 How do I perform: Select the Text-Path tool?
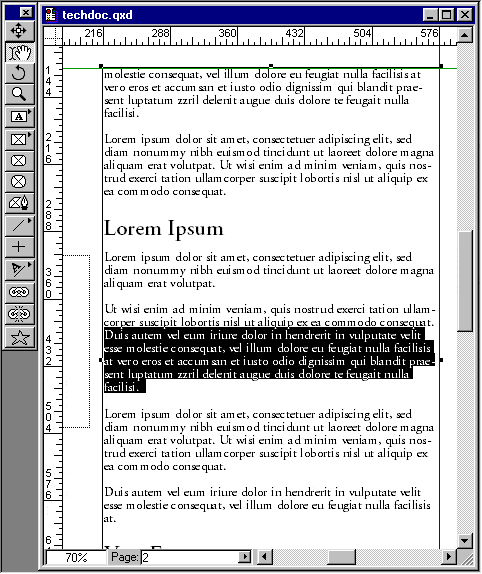point(19,269)
